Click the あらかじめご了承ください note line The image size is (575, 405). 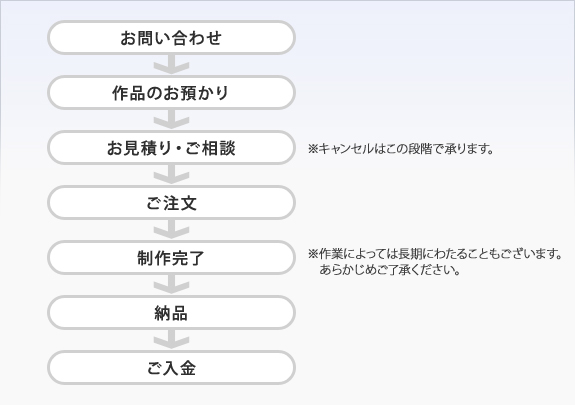tap(390, 270)
